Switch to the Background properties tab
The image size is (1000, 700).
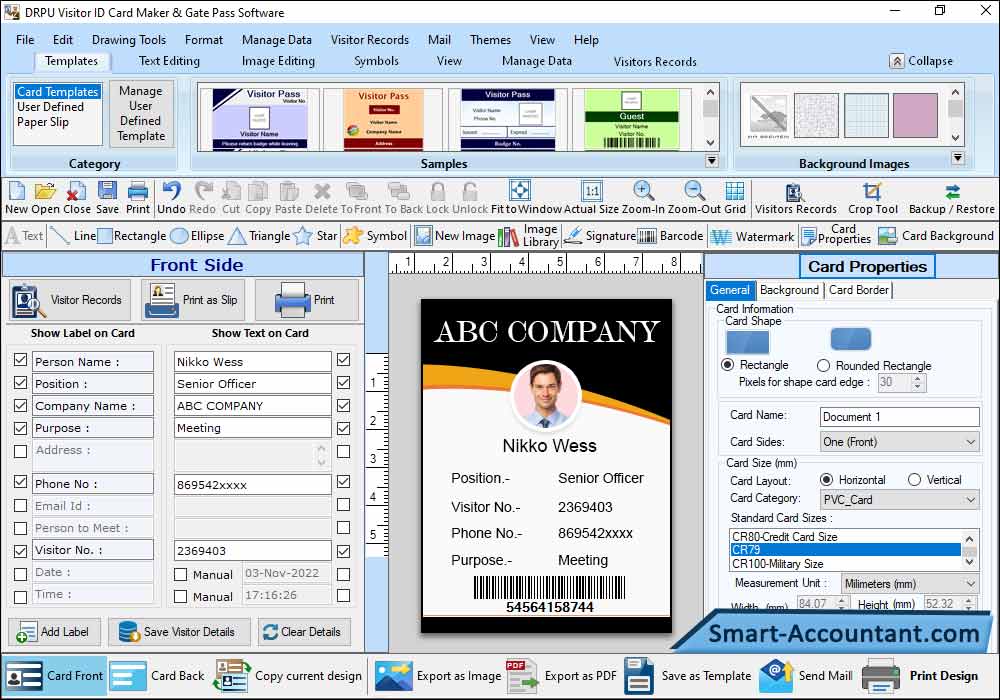tap(789, 290)
